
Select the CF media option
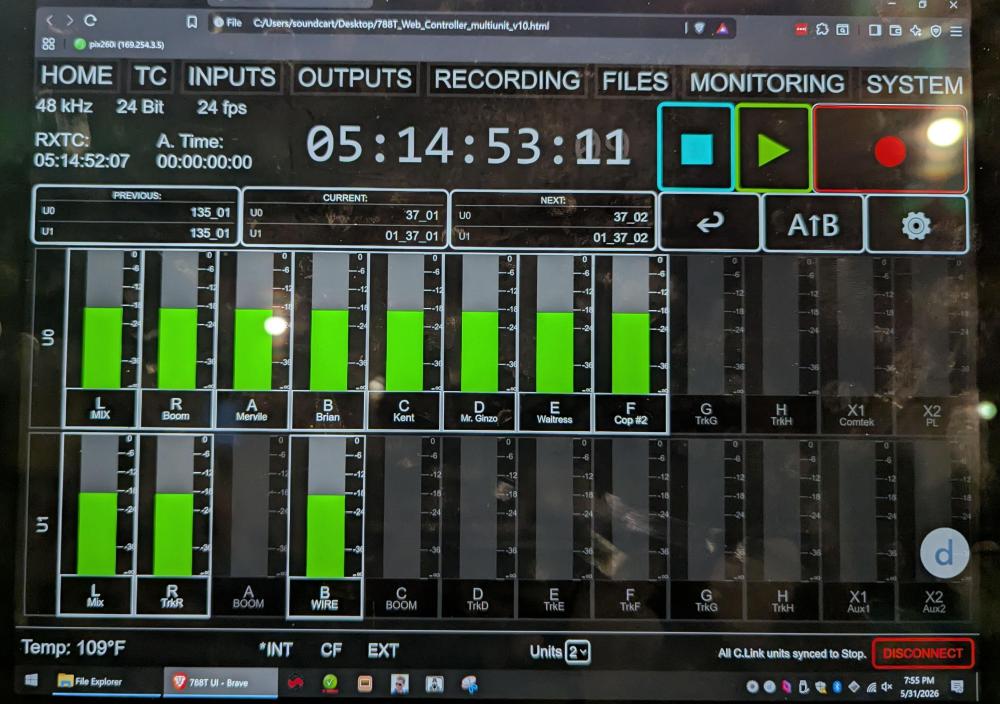[331, 650]
